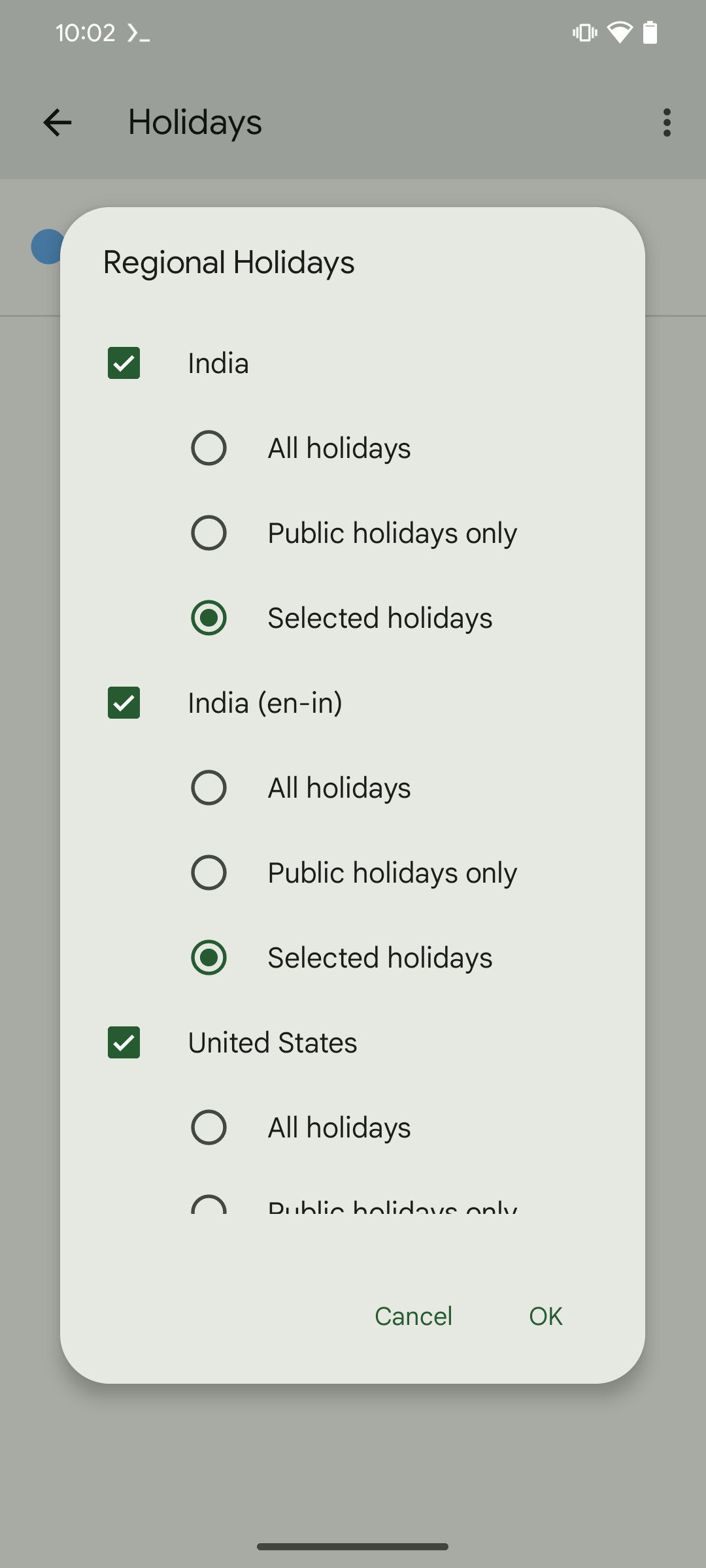This screenshot has height=1568, width=706.
Task: Choose Selected holidays under India
Action: coord(209,618)
